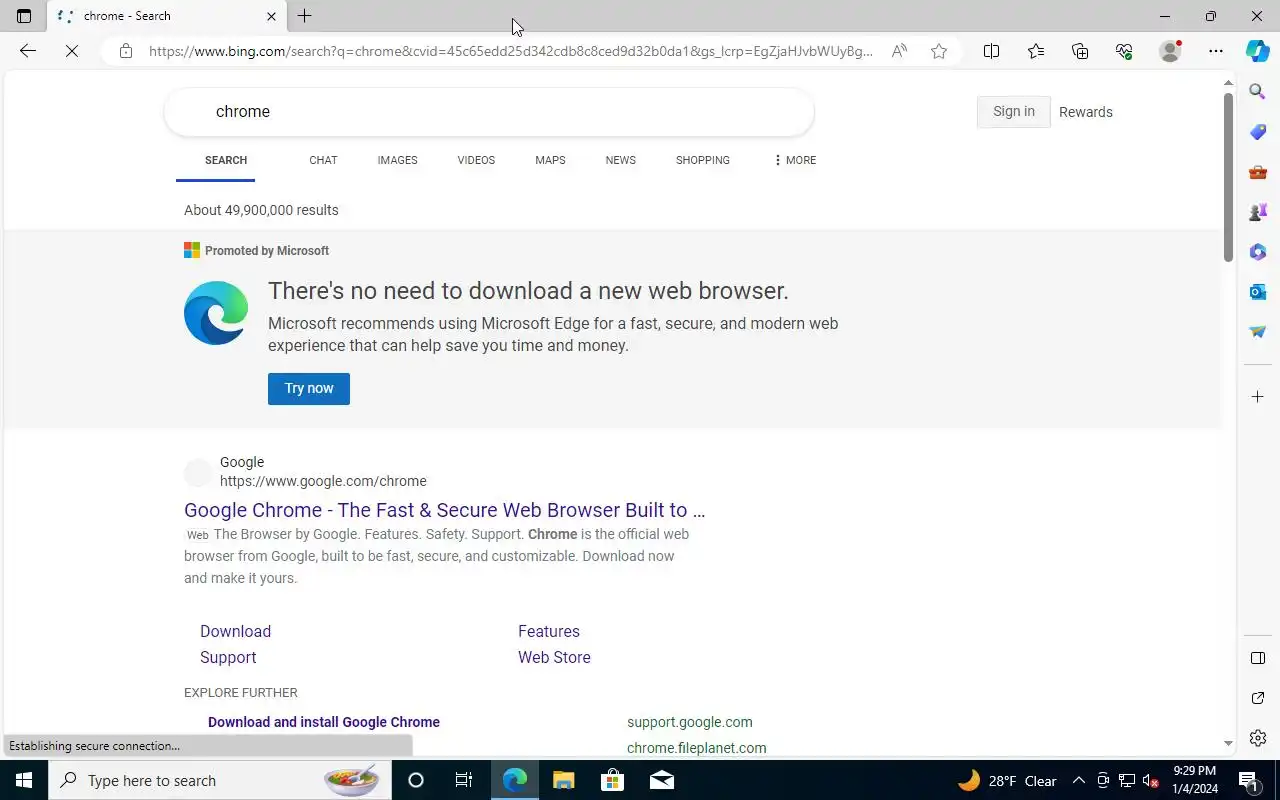1280x800 pixels.
Task: Open the profile avatar menu
Action: coord(1170,51)
